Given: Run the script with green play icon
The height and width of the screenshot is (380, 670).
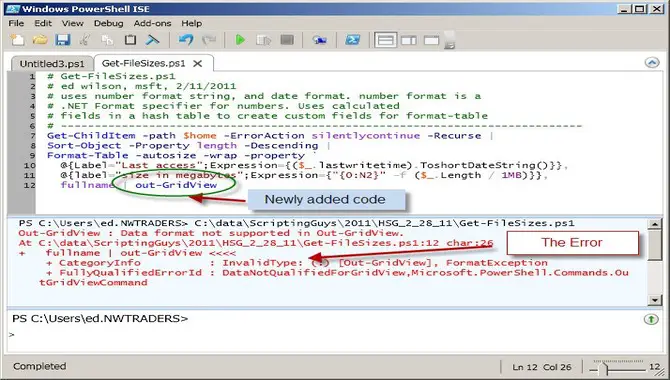Looking at the screenshot, I should 240,40.
